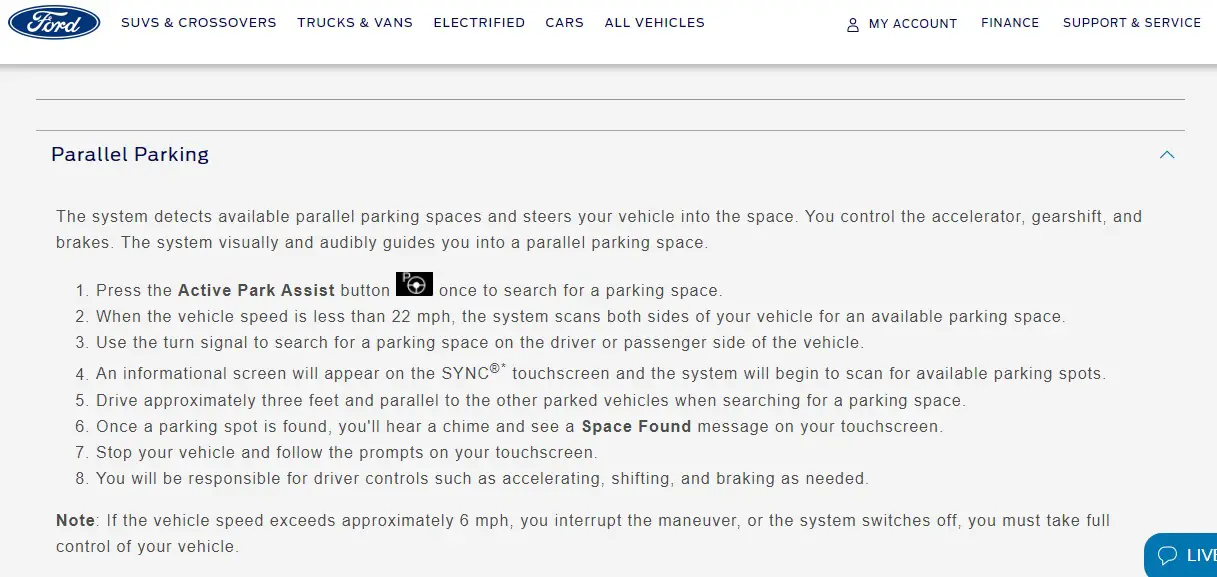Choose All Vehicles in the navigation bar
Screen dimensions: 1217x577
(655, 22)
